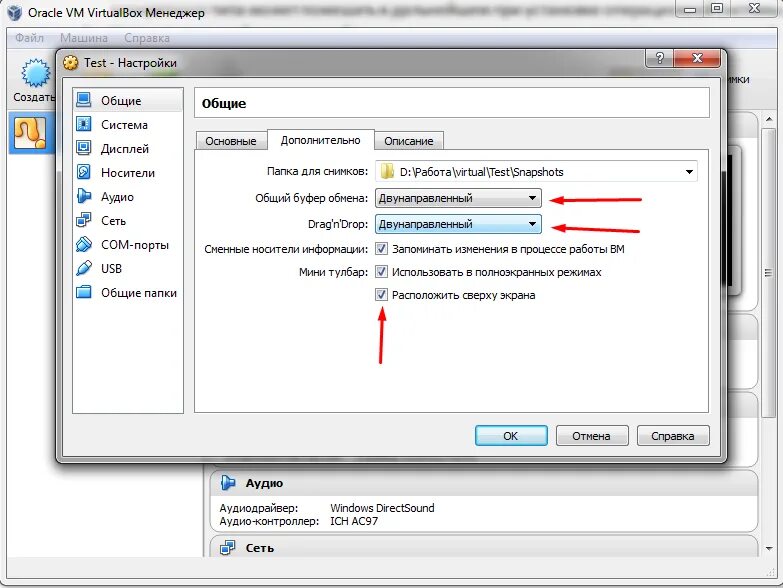Viewport: 783px width, 588px height.
Task: Click Windows DirectSound audio driver value
Action: [x=382, y=508]
